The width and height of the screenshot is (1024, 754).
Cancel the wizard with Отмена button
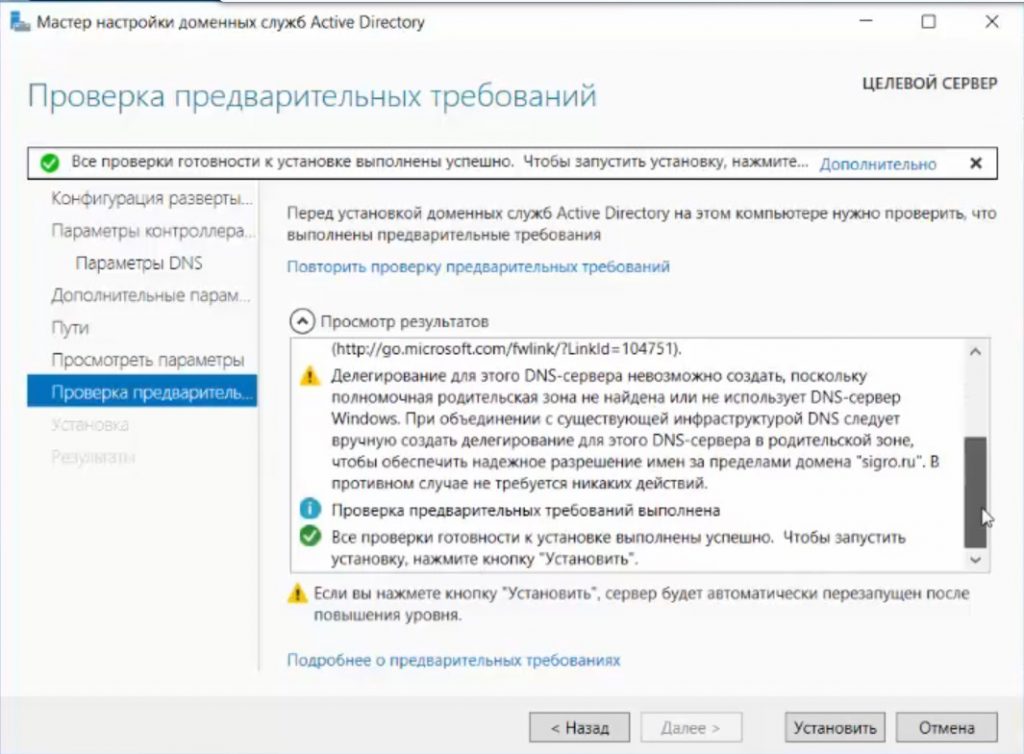point(946,727)
